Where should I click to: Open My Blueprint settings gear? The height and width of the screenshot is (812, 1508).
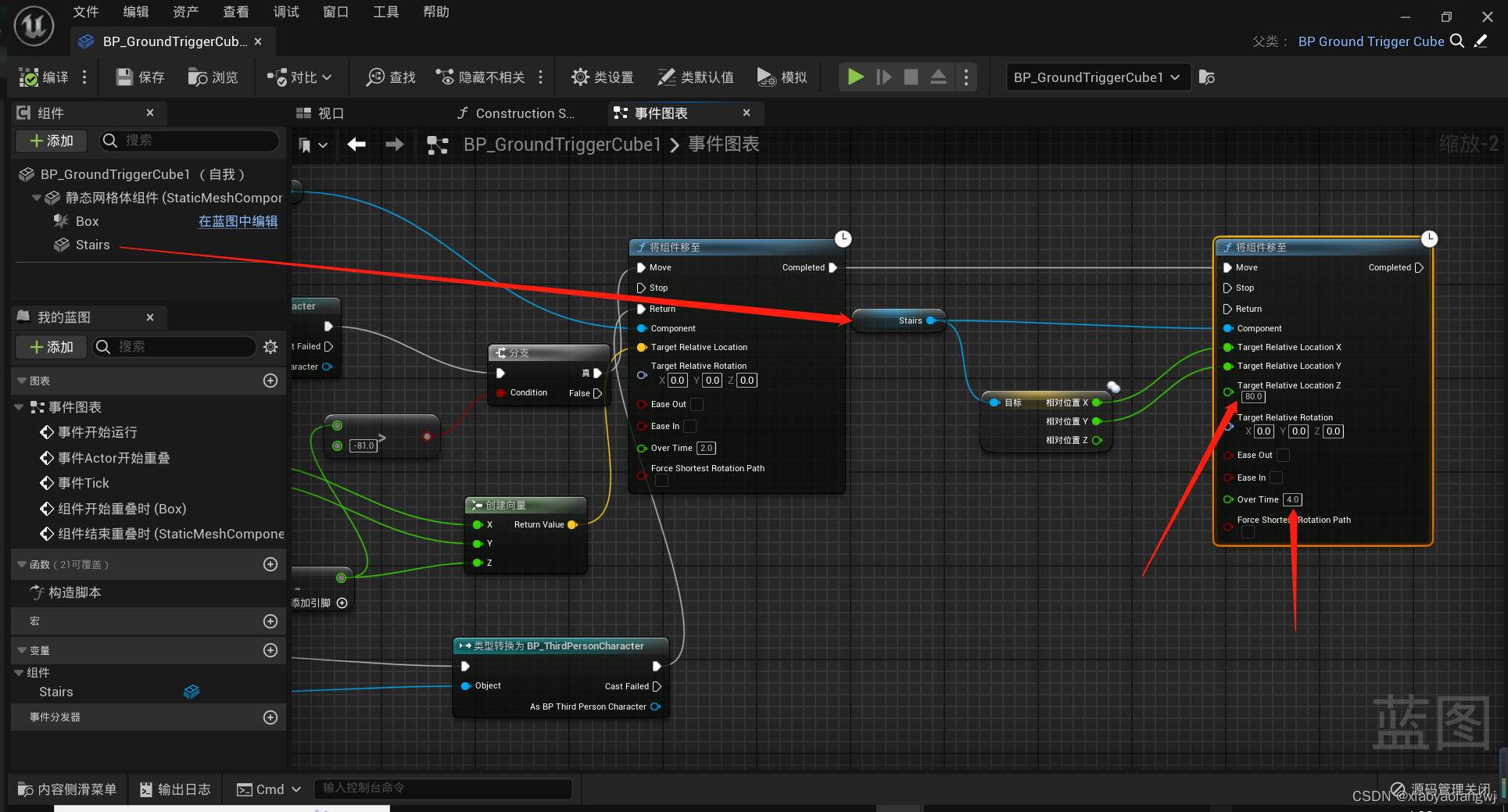pos(270,346)
